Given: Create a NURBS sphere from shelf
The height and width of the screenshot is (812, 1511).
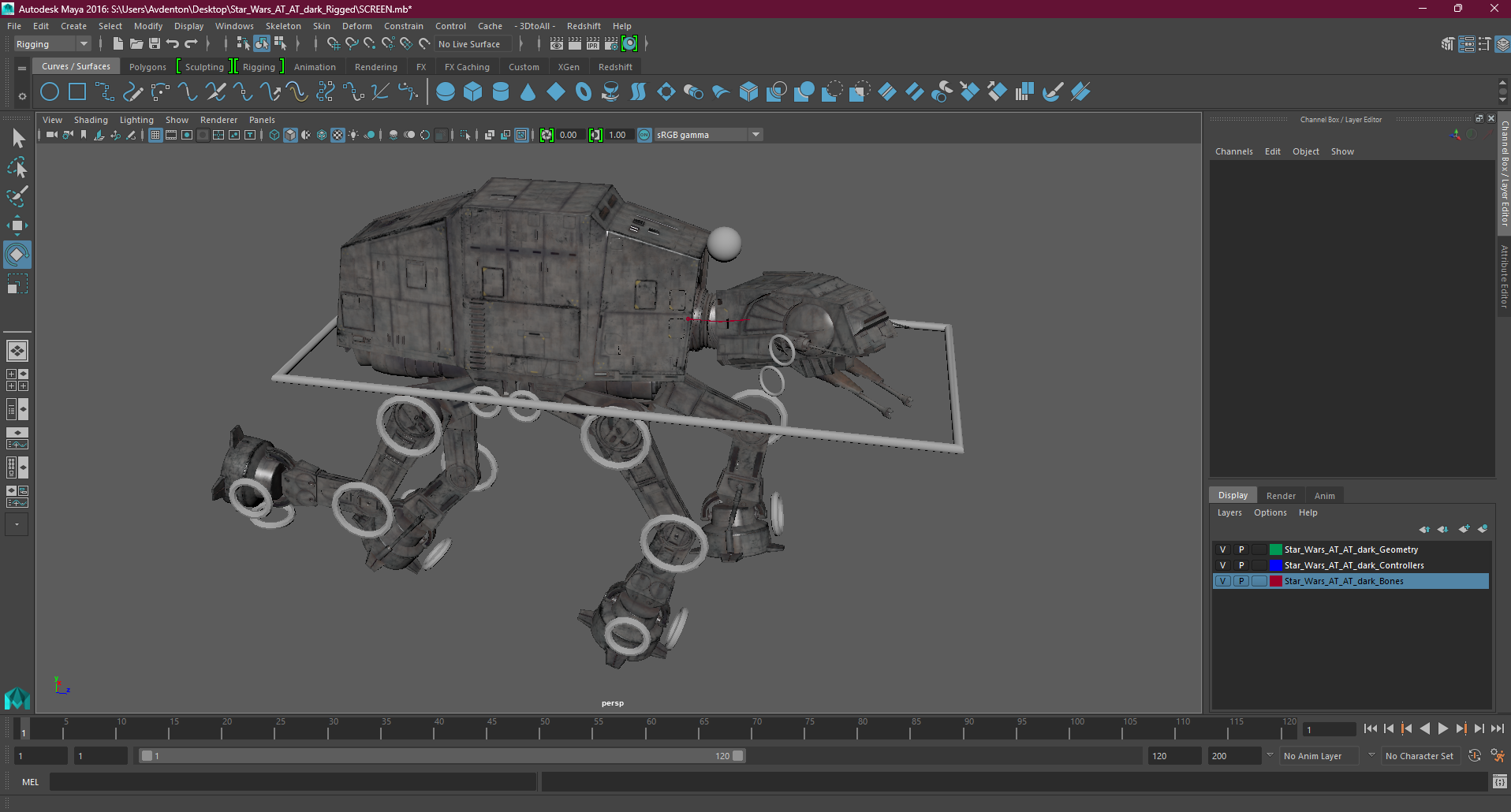Looking at the screenshot, I should coord(446,92).
